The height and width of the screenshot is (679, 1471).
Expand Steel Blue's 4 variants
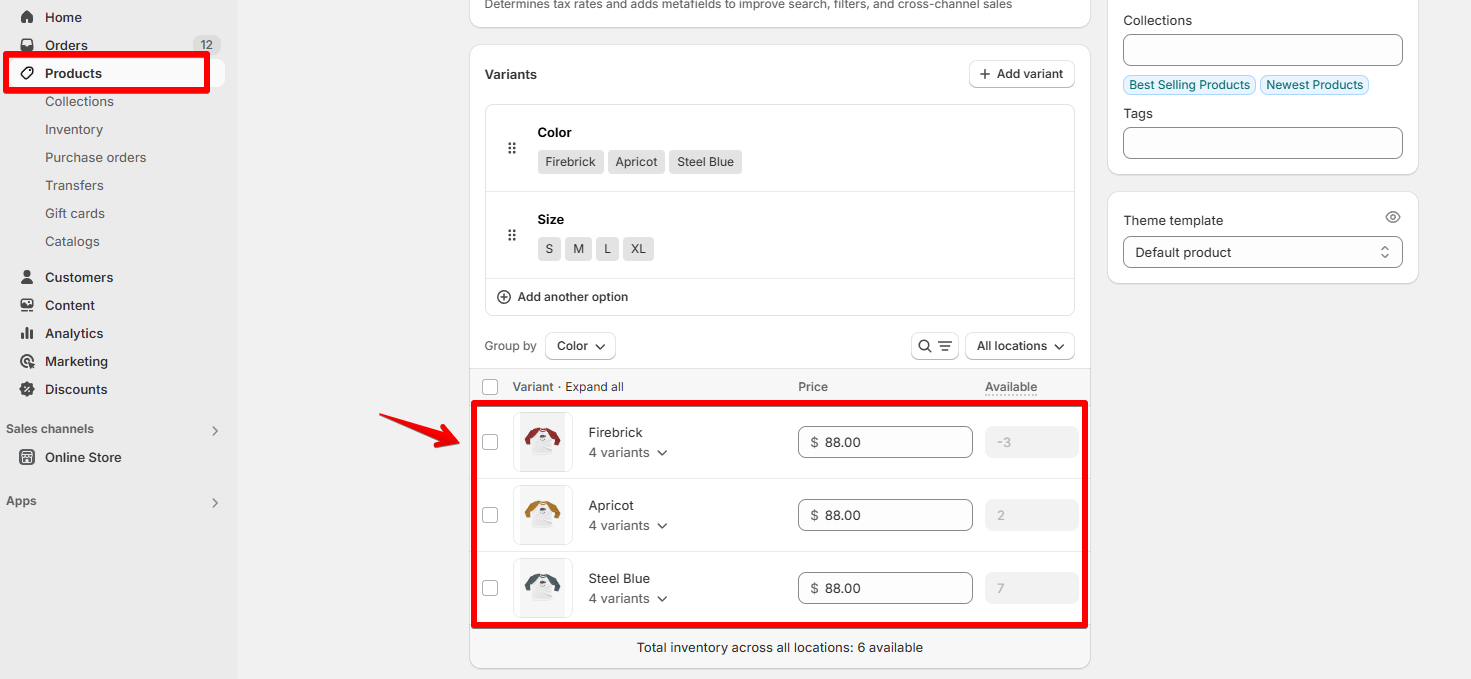pyautogui.click(x=628, y=599)
